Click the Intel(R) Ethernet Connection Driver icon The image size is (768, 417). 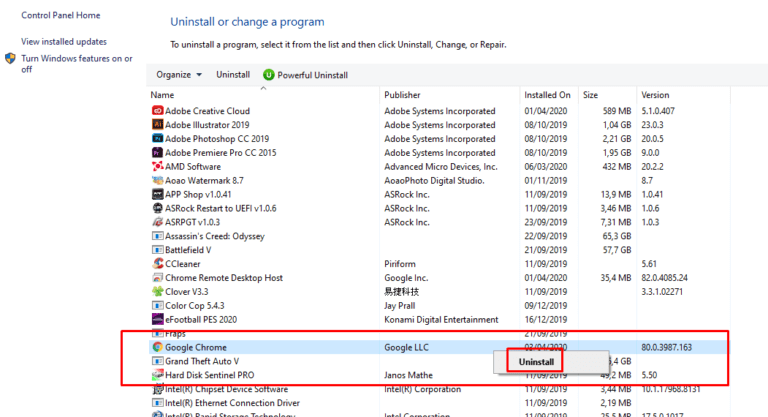[x=157, y=403]
